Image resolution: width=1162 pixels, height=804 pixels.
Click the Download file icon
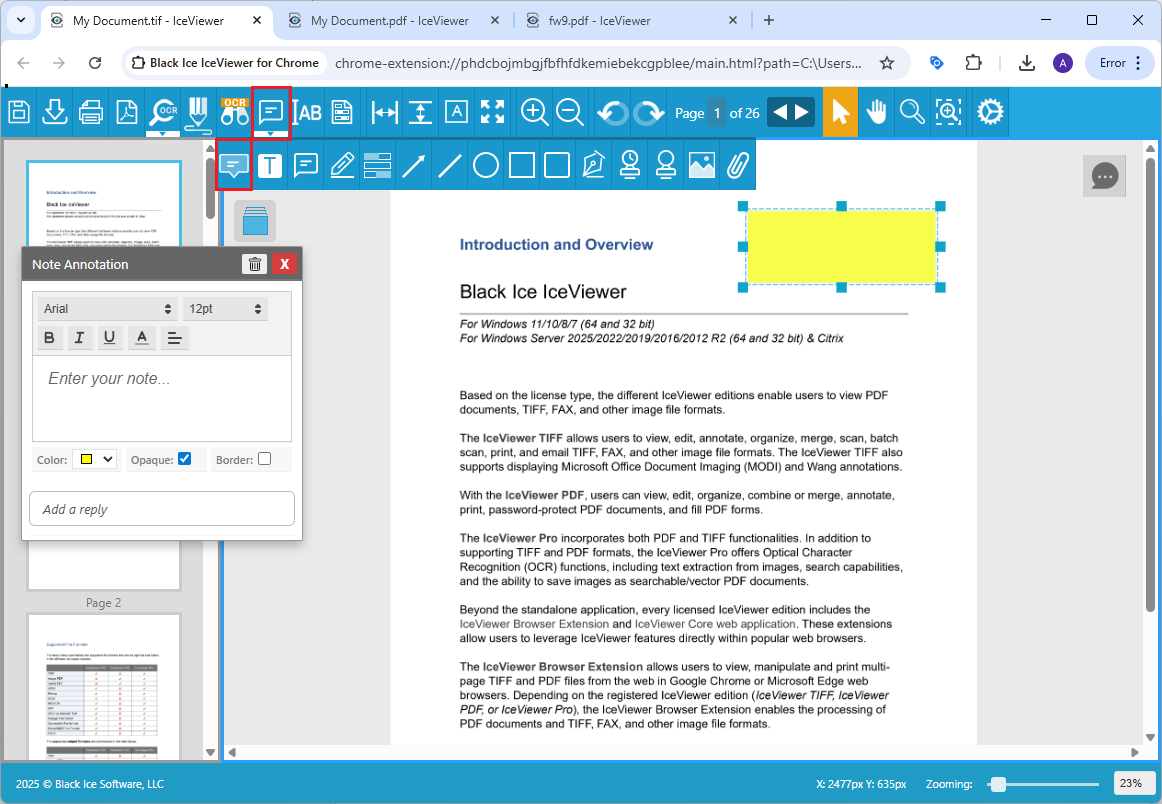click(x=55, y=113)
